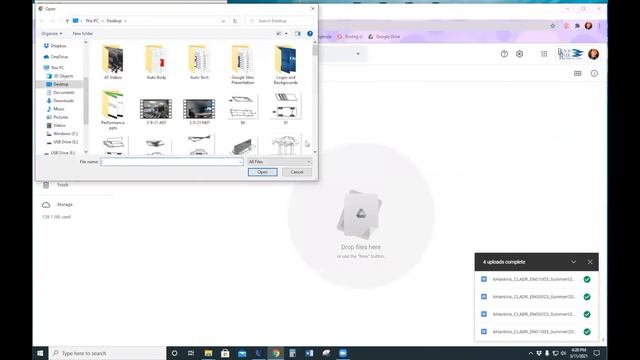Screen dimensions: 640x360
Task: Open Microsoft Store from taskbar
Action: (x=225, y=353)
